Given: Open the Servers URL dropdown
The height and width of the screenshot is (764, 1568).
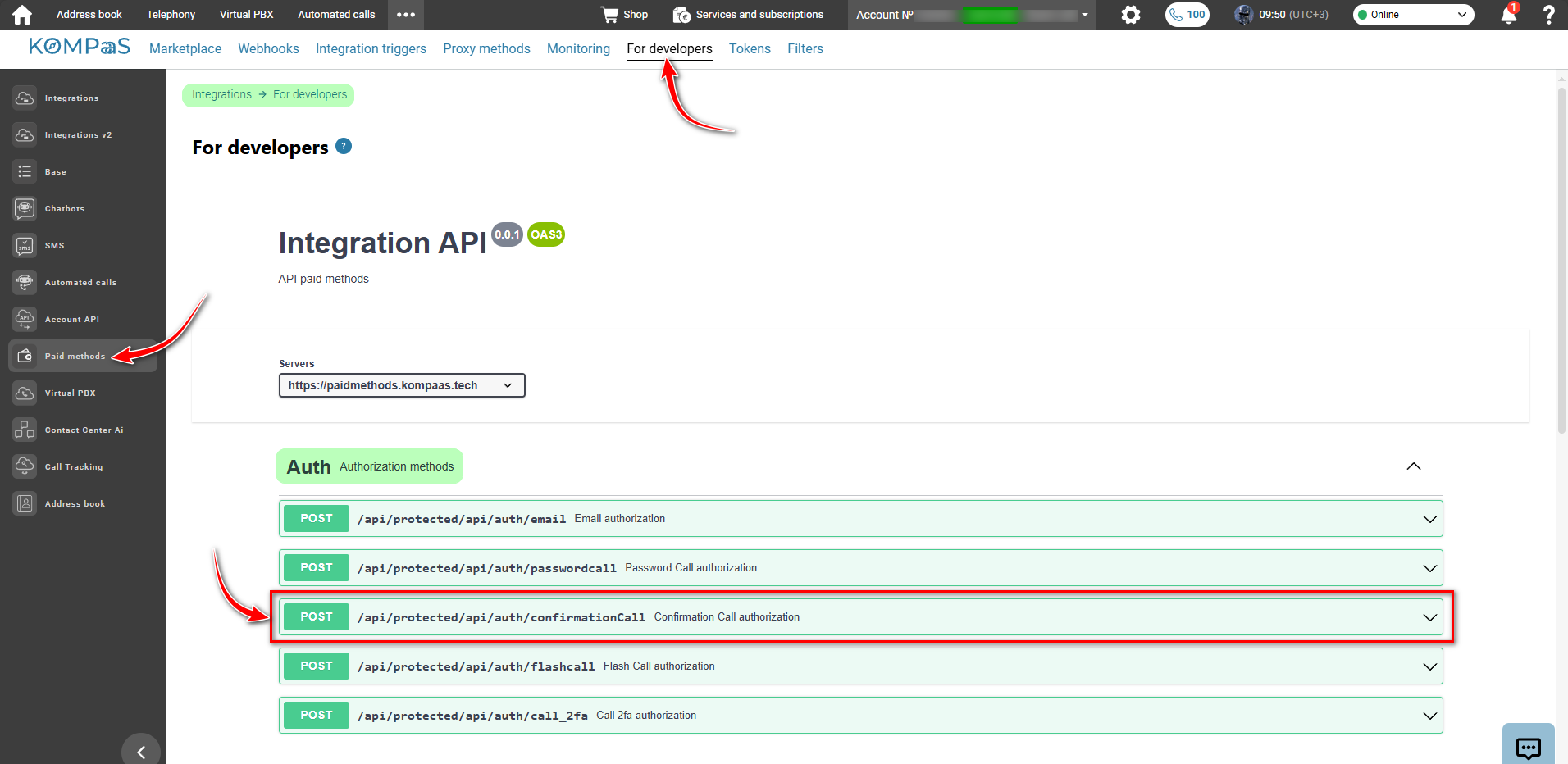Looking at the screenshot, I should pos(402,385).
